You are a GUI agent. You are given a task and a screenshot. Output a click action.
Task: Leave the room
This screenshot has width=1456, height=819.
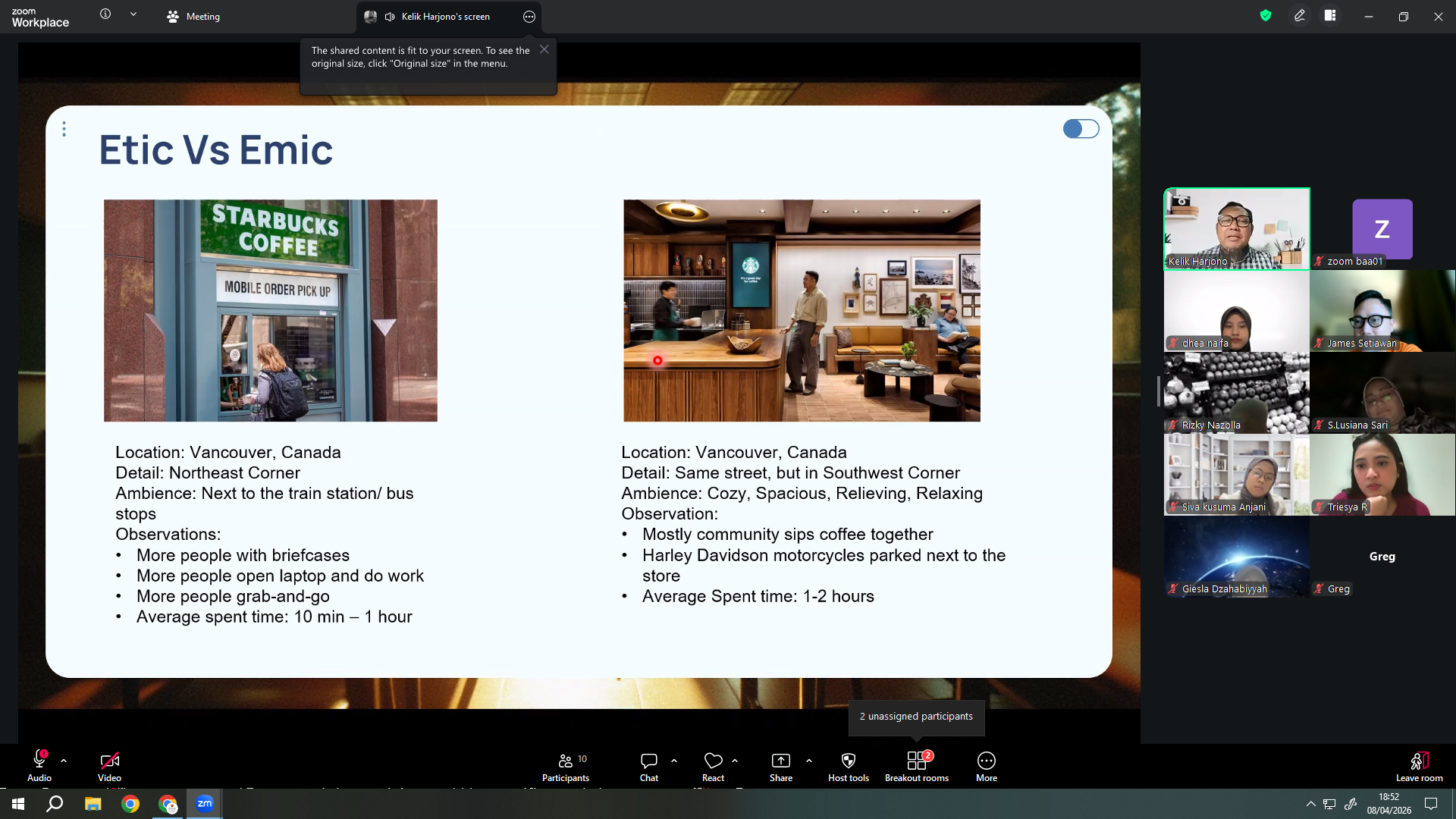1420,766
